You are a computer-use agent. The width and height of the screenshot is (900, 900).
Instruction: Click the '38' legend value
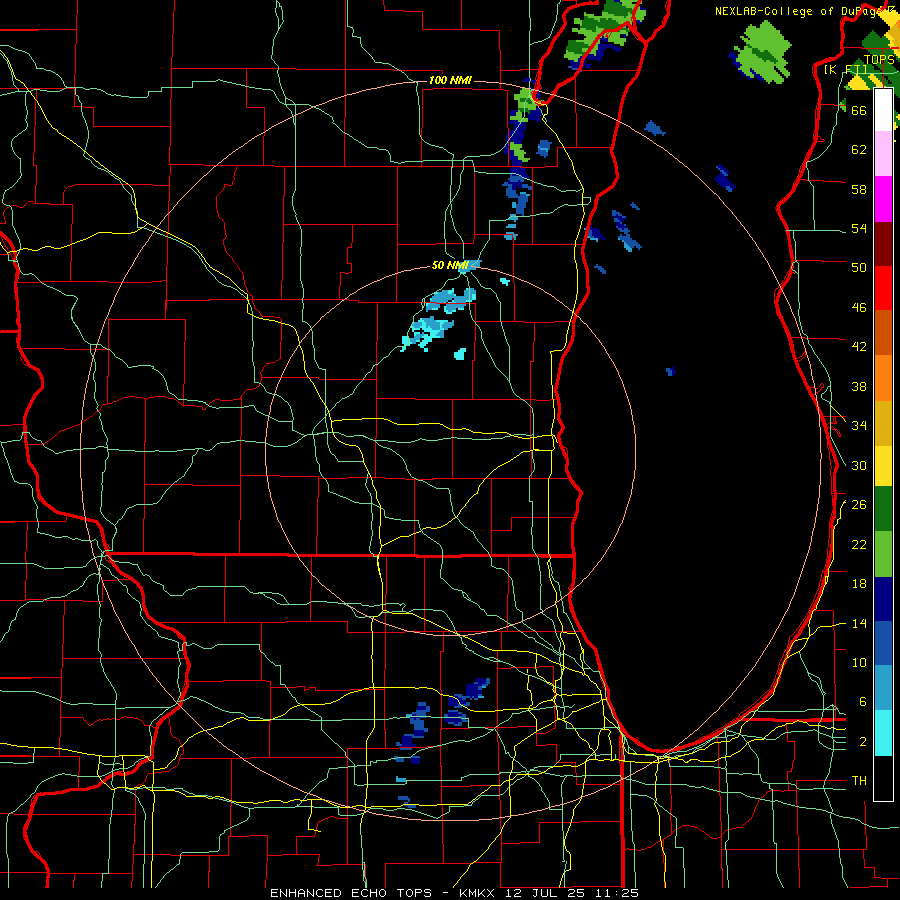(x=859, y=386)
